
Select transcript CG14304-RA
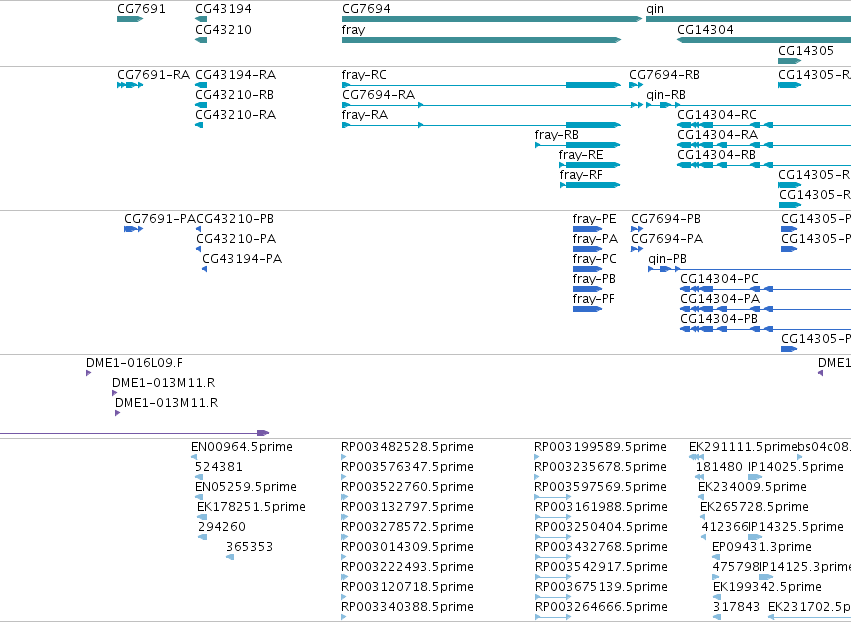(764, 145)
